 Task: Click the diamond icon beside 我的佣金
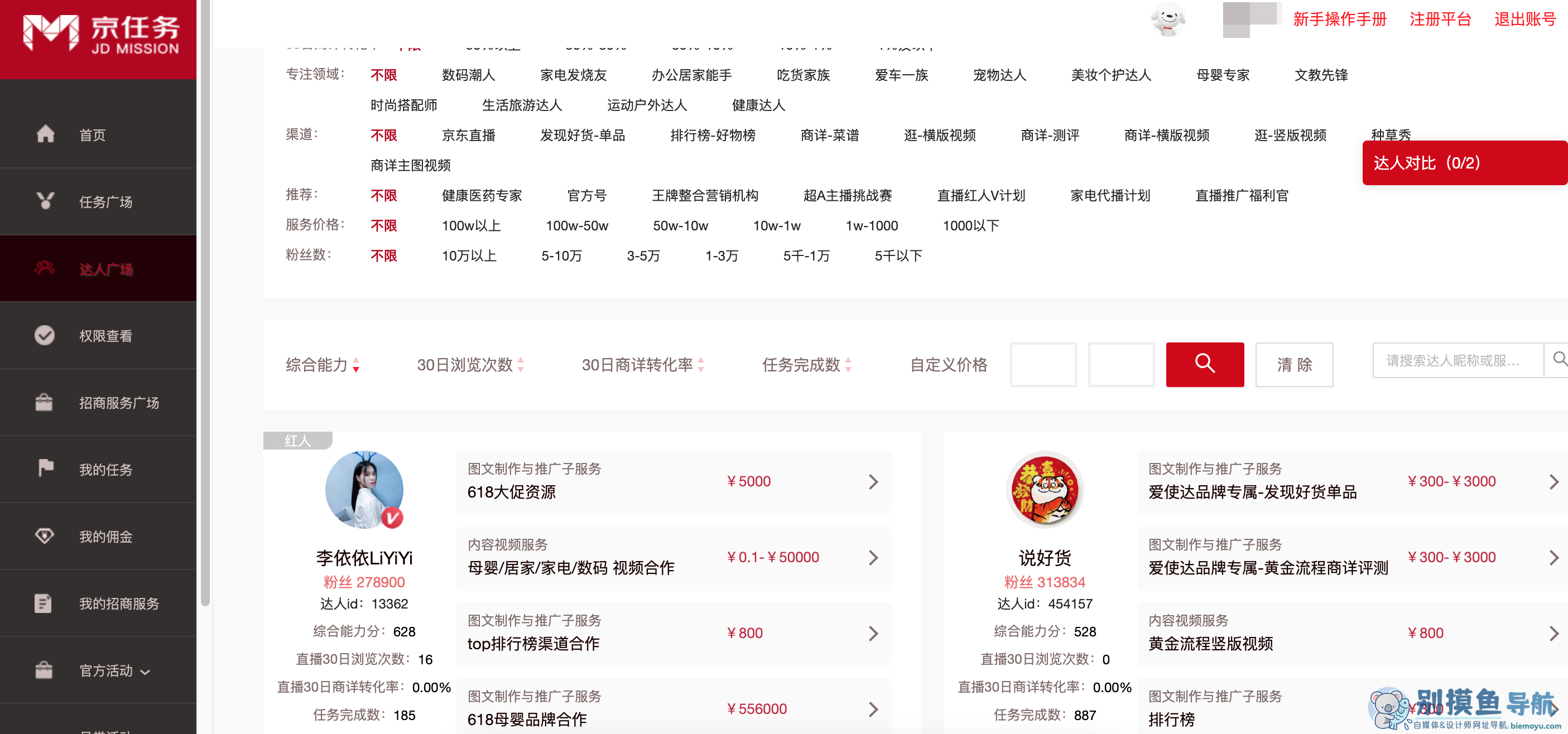click(x=45, y=535)
